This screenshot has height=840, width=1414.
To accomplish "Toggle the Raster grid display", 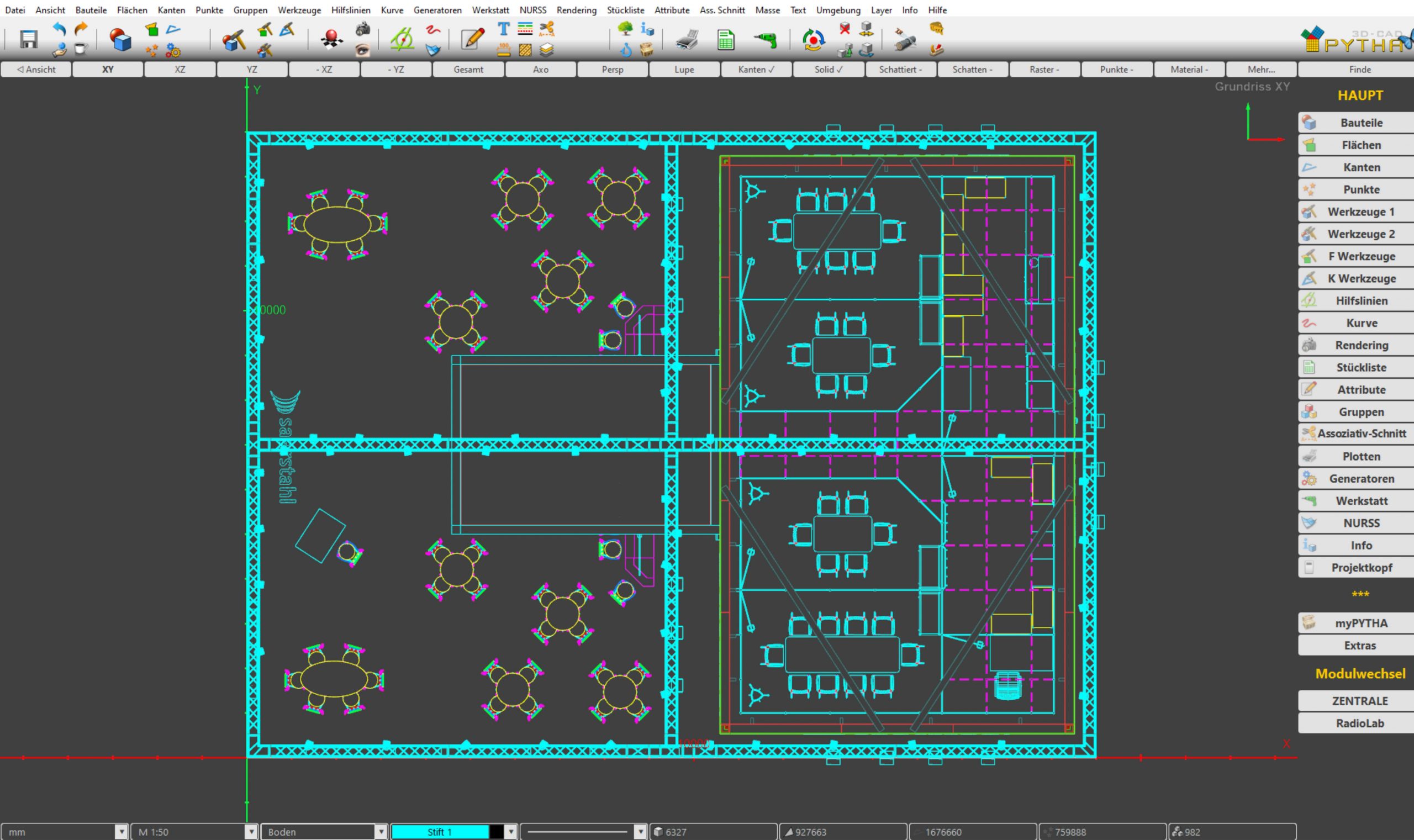I will (1044, 70).
